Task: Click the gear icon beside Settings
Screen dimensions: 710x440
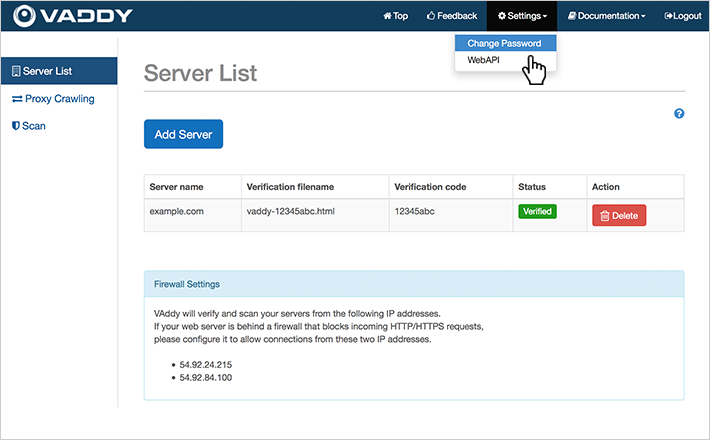Action: click(x=502, y=16)
